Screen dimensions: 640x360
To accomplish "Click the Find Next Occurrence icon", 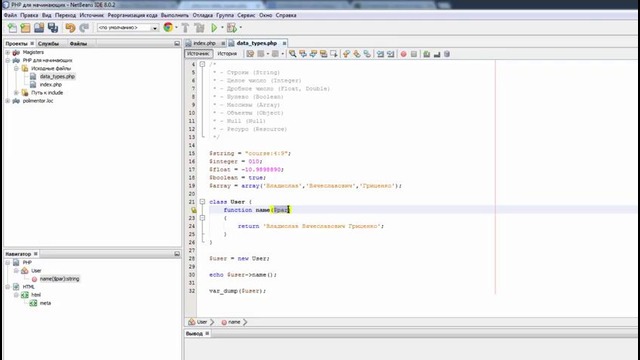I will 313,54.
